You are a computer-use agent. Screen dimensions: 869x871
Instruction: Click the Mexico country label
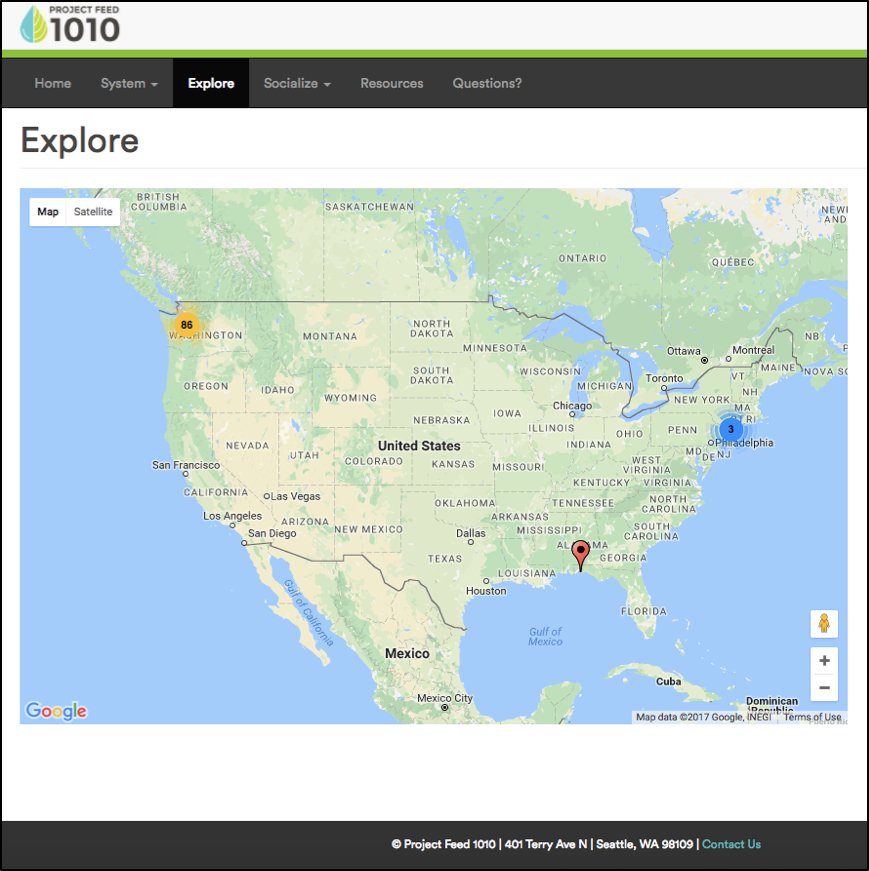(407, 654)
